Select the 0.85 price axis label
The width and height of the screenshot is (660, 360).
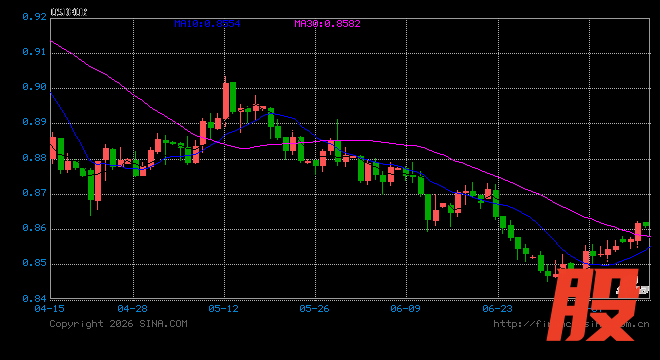coord(34,263)
